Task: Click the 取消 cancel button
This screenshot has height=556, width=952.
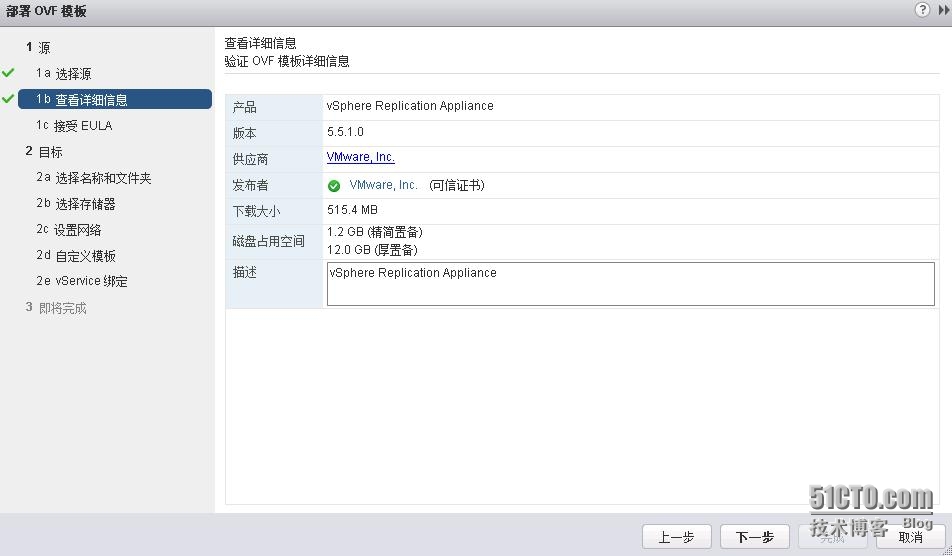Action: pyautogui.click(x=911, y=537)
